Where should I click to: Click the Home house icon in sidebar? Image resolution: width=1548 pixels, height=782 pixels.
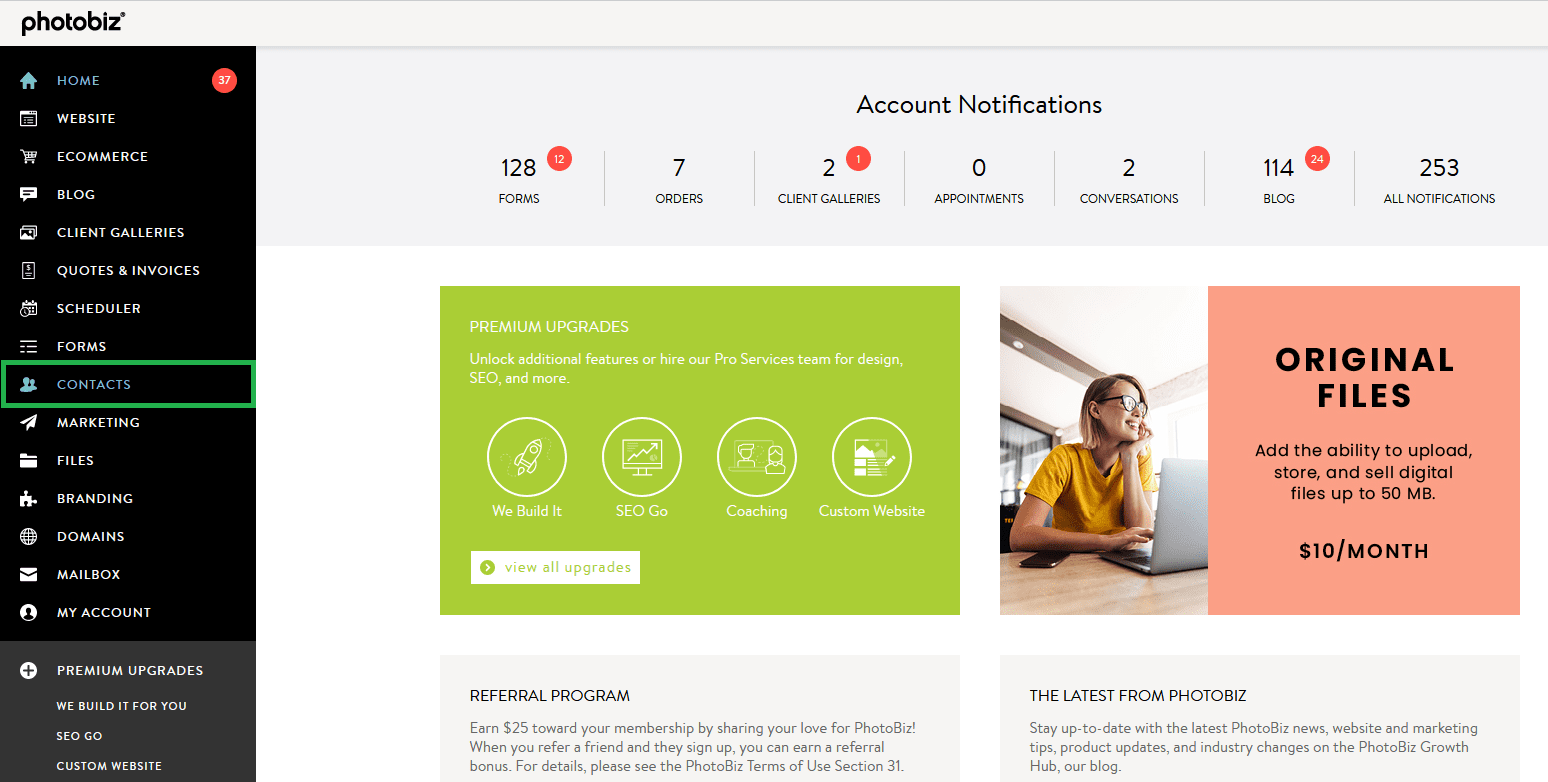click(x=29, y=81)
